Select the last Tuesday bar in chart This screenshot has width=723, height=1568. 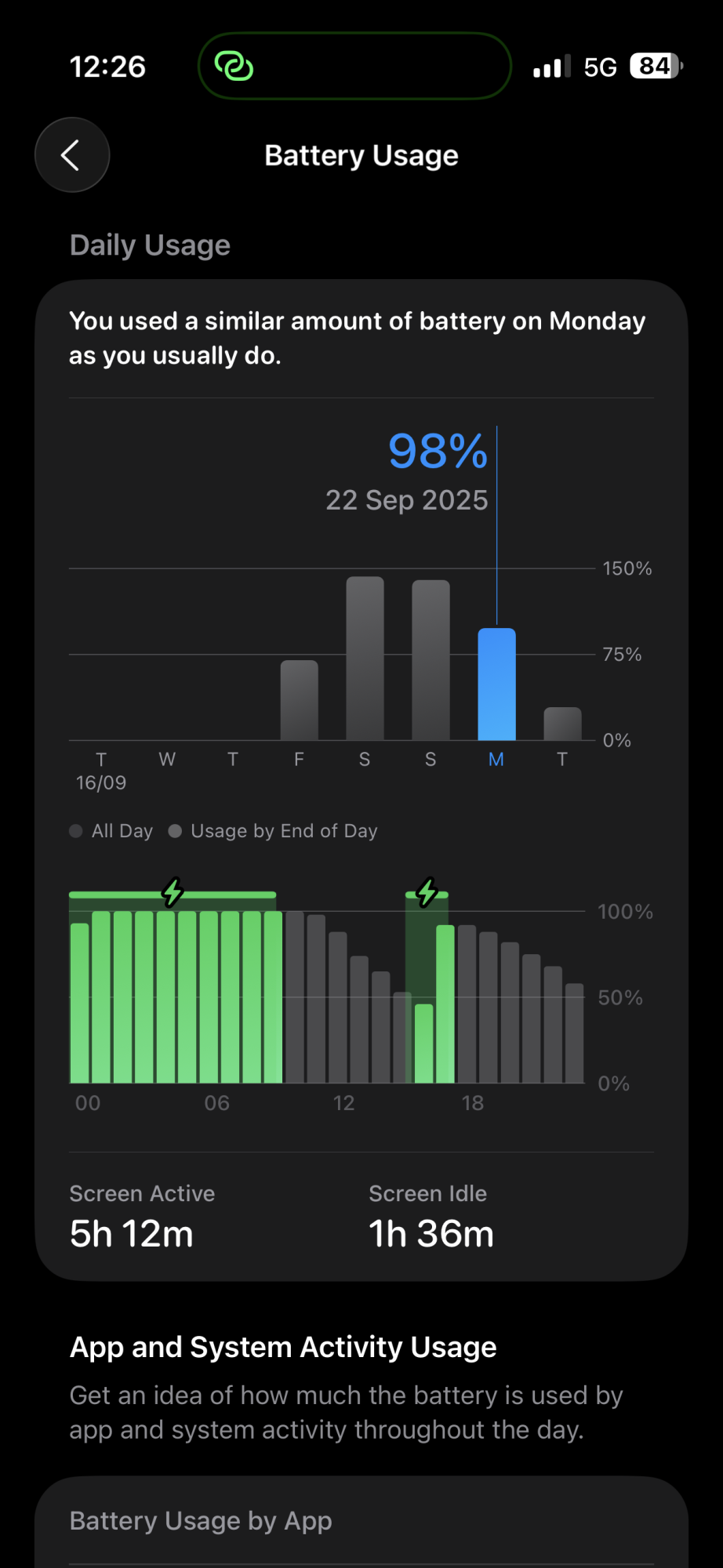[562, 724]
